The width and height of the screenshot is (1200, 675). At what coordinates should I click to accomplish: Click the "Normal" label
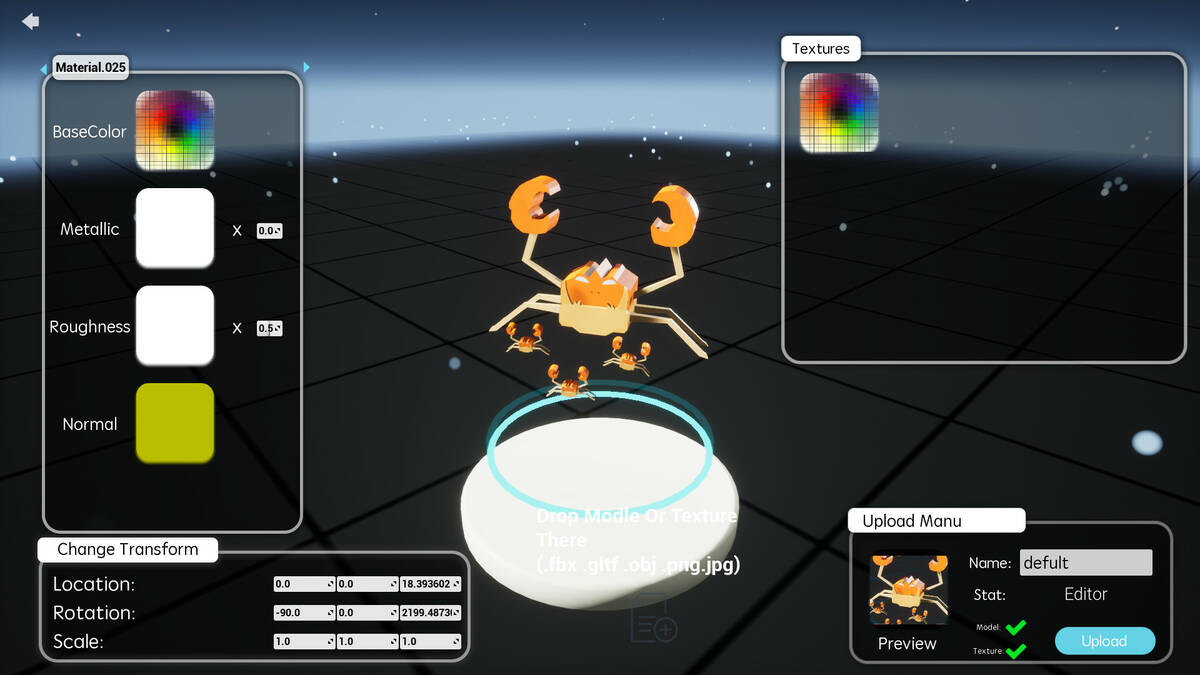tap(90, 424)
